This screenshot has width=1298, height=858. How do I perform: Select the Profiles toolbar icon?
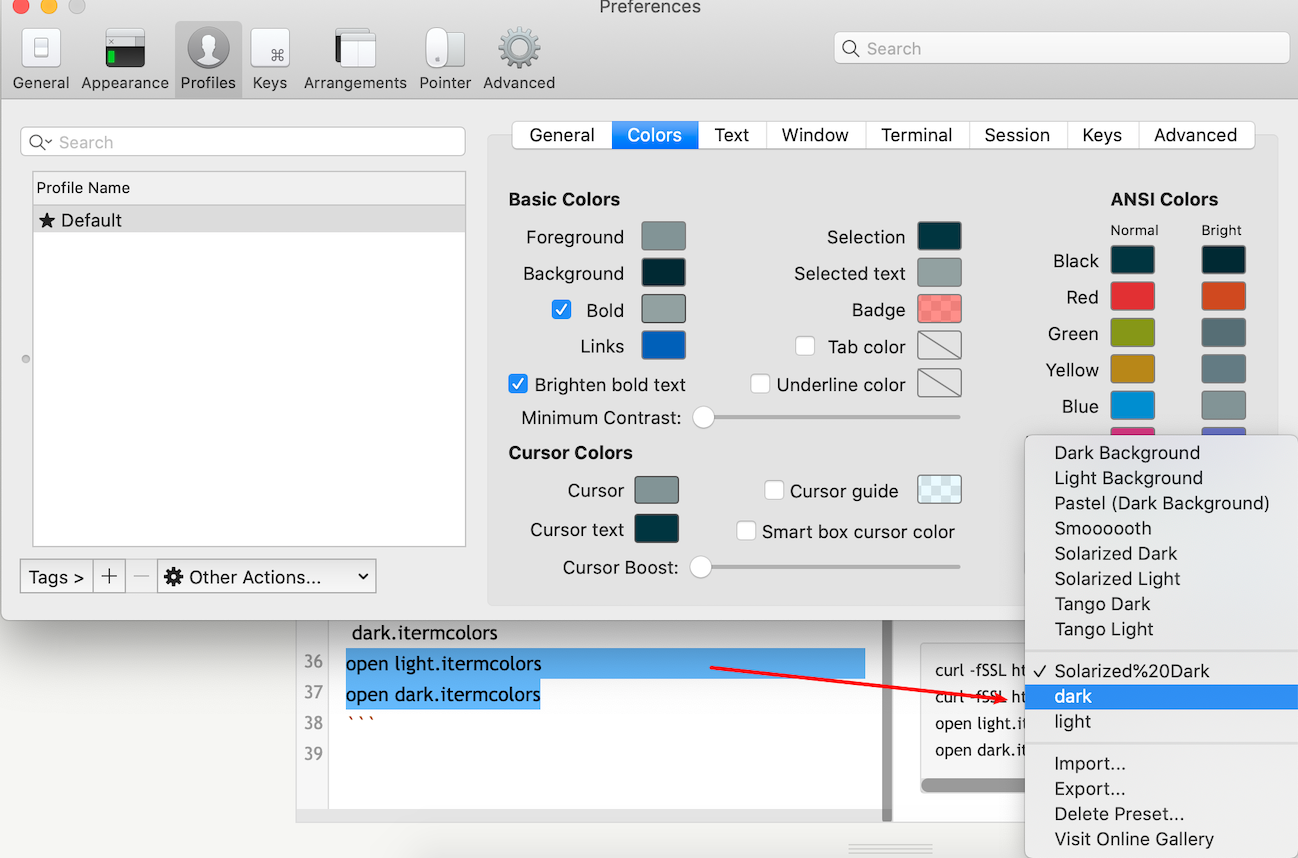(x=208, y=48)
